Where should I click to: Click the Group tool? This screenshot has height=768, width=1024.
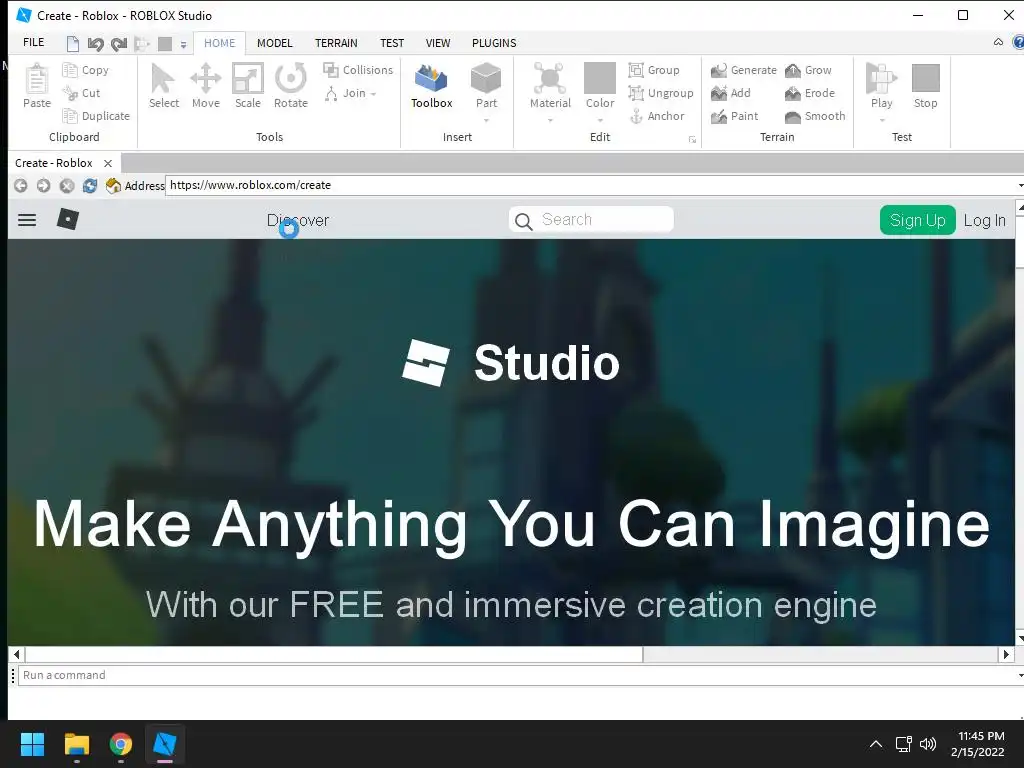(654, 70)
